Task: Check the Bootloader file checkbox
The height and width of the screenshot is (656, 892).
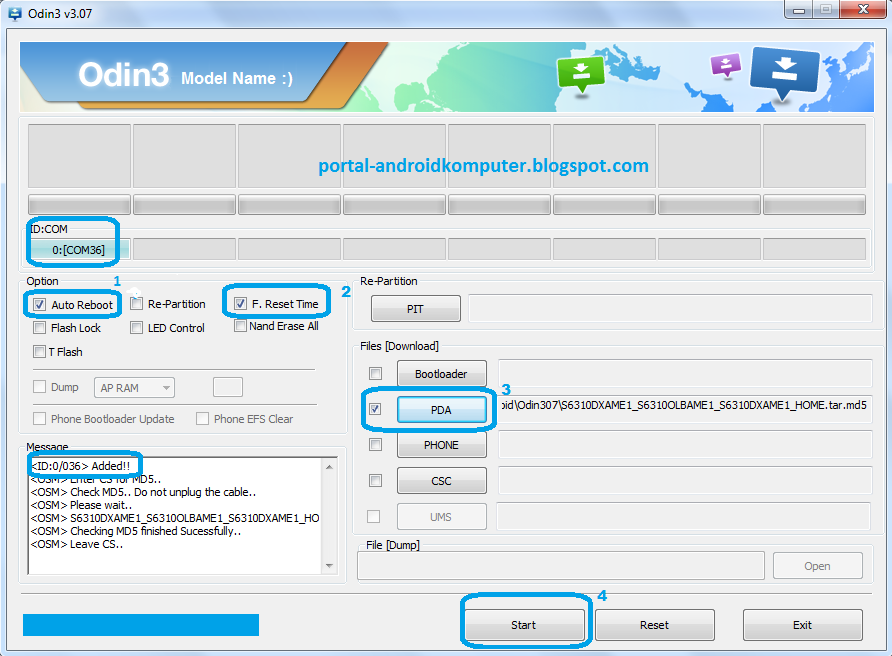Action: pyautogui.click(x=375, y=373)
